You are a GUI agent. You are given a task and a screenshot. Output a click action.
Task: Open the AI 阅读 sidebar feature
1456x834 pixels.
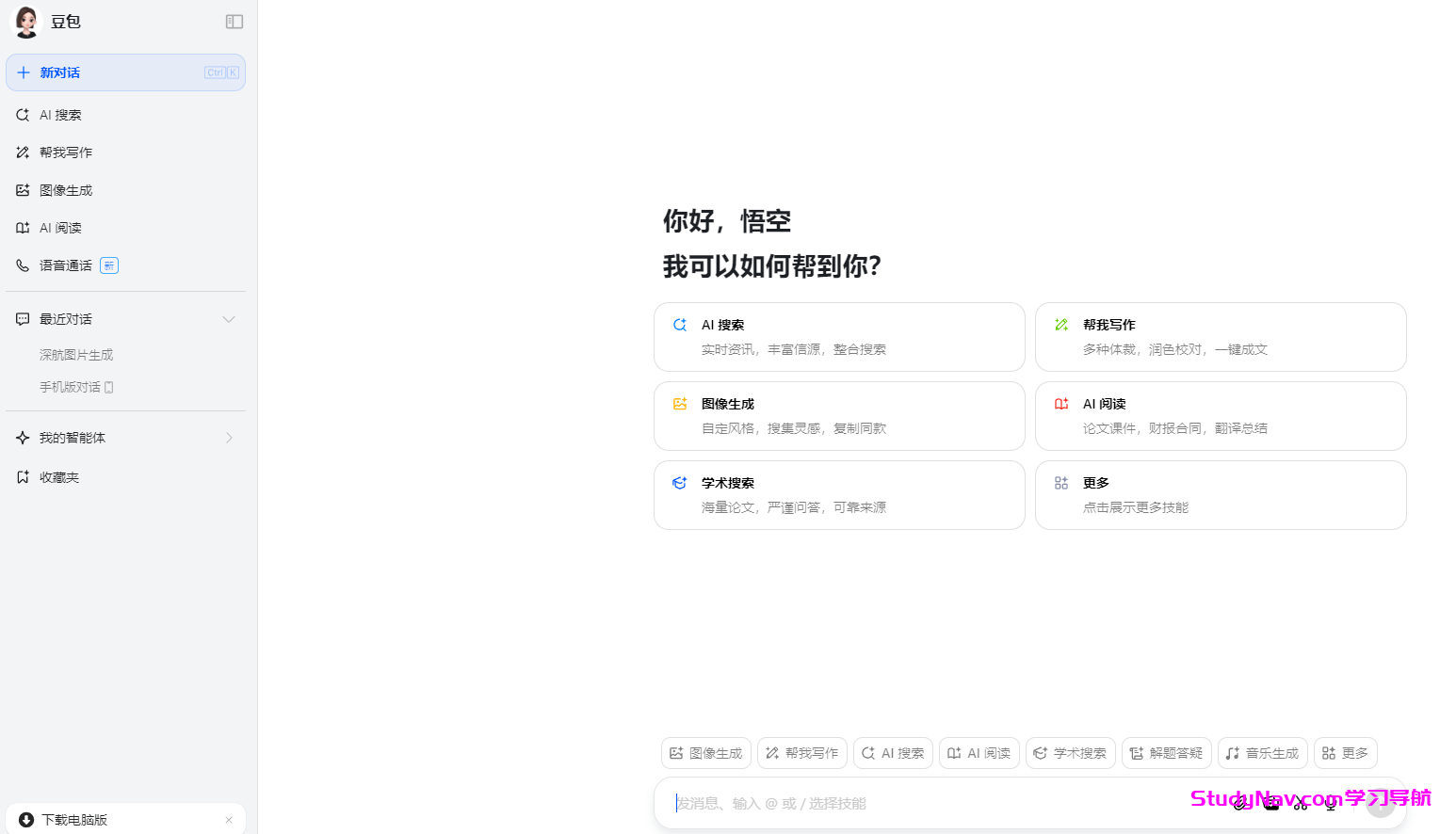(60, 227)
